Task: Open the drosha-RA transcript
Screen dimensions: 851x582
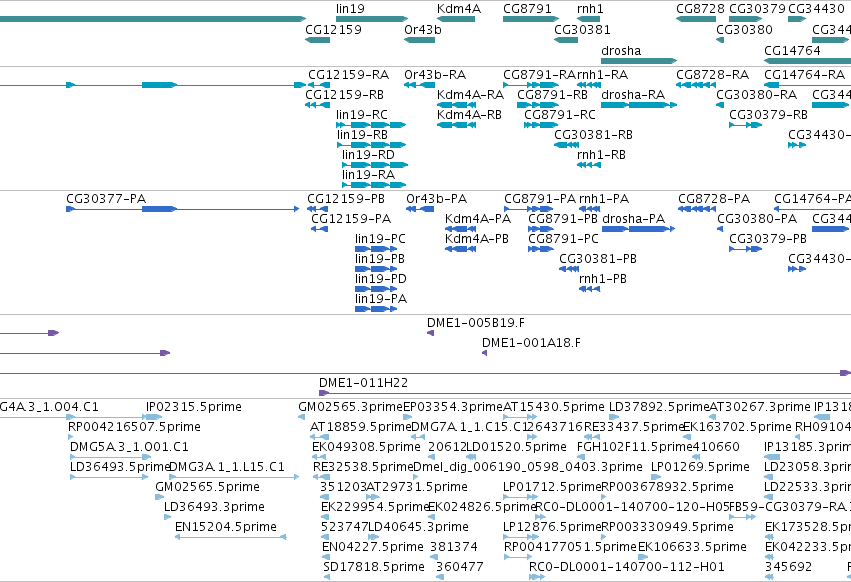Action: click(x=639, y=105)
